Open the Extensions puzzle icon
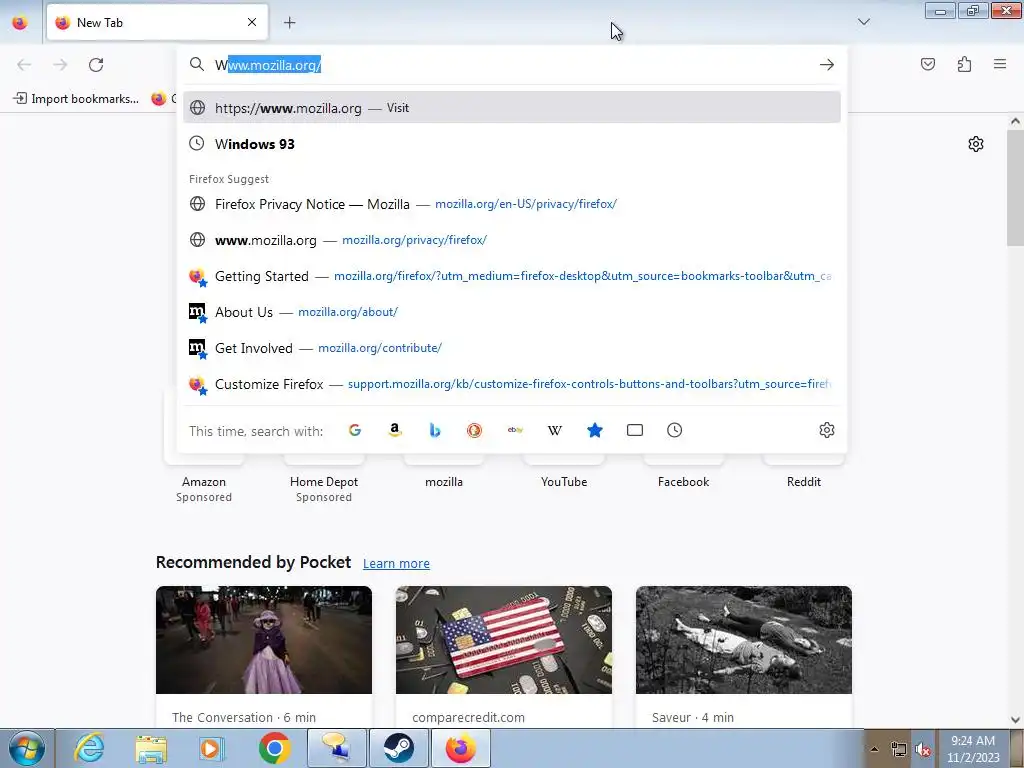This screenshot has width=1024, height=768. coord(964,64)
